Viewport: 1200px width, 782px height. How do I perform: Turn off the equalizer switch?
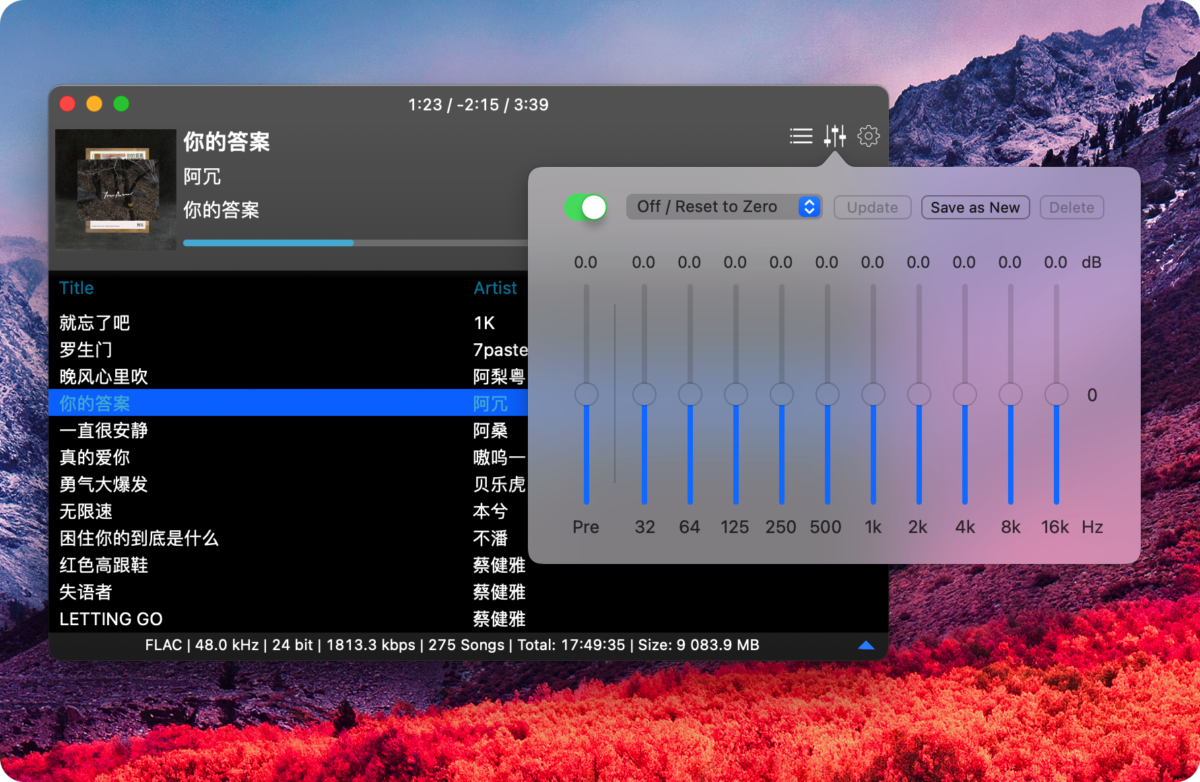point(586,207)
